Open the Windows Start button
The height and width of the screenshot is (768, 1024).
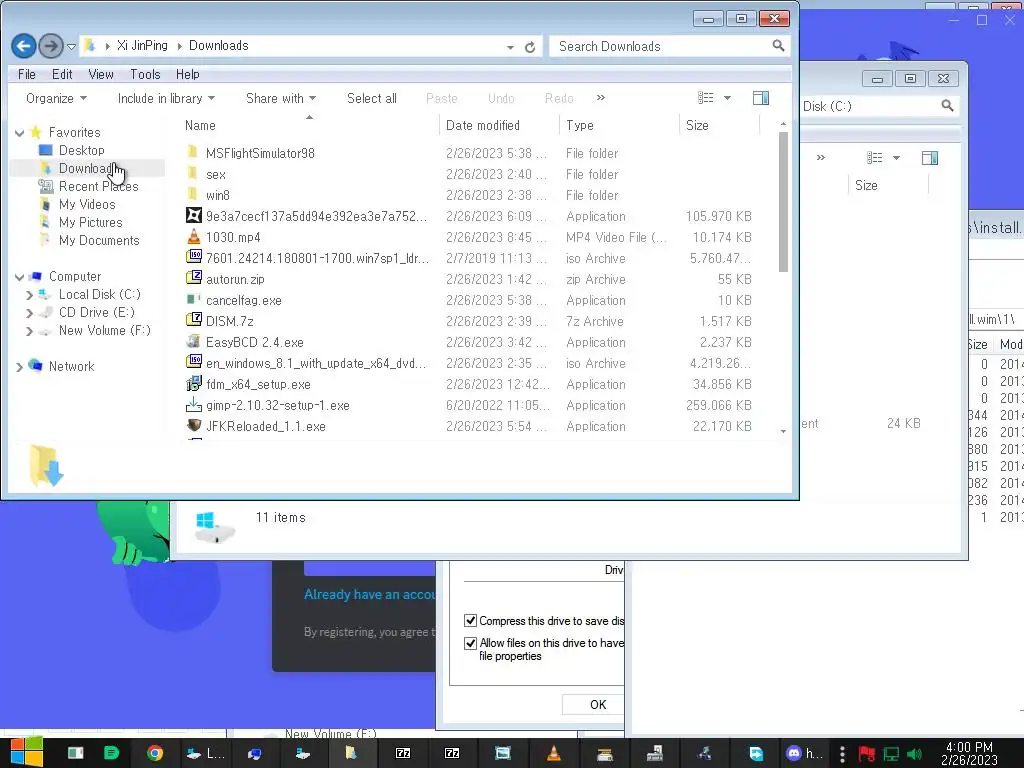[27, 753]
